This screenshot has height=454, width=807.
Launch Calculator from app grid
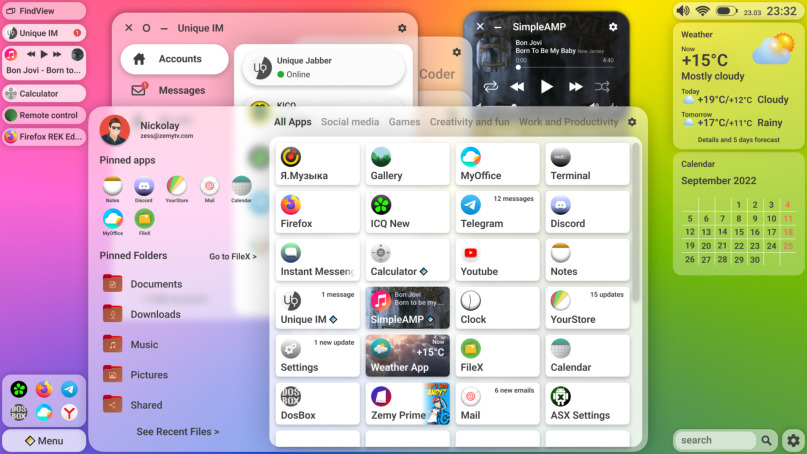[x=408, y=260]
